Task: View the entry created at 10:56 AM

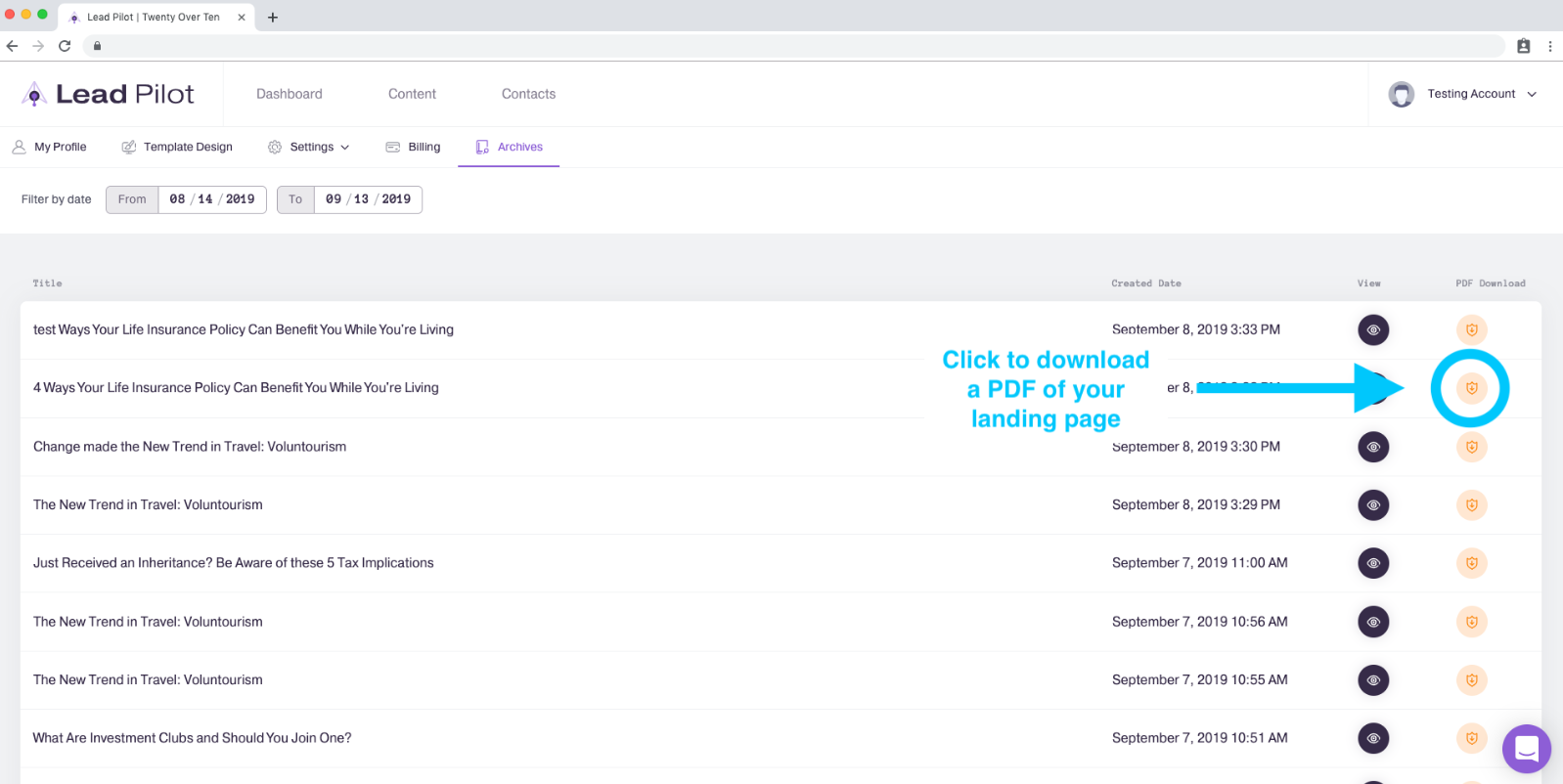Action: pos(1373,622)
